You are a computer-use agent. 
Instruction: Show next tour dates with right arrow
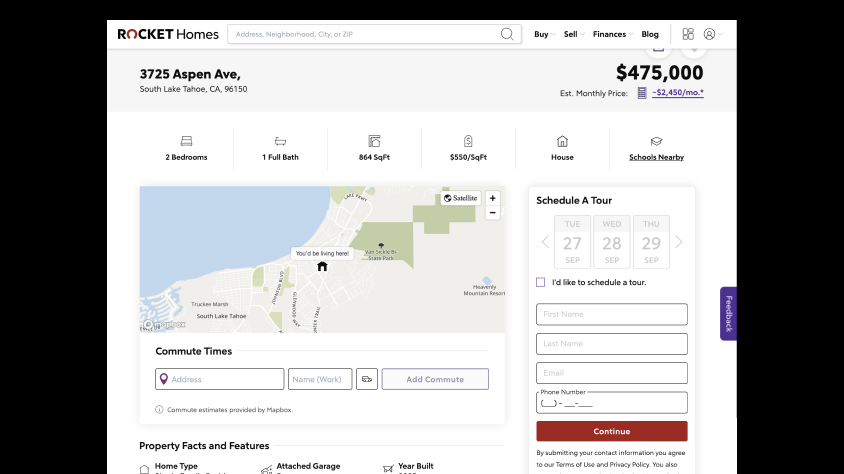(x=679, y=242)
